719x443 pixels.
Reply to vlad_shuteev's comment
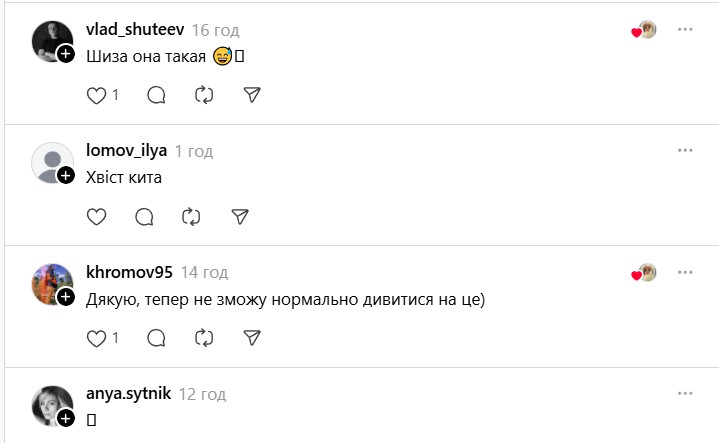pos(156,95)
